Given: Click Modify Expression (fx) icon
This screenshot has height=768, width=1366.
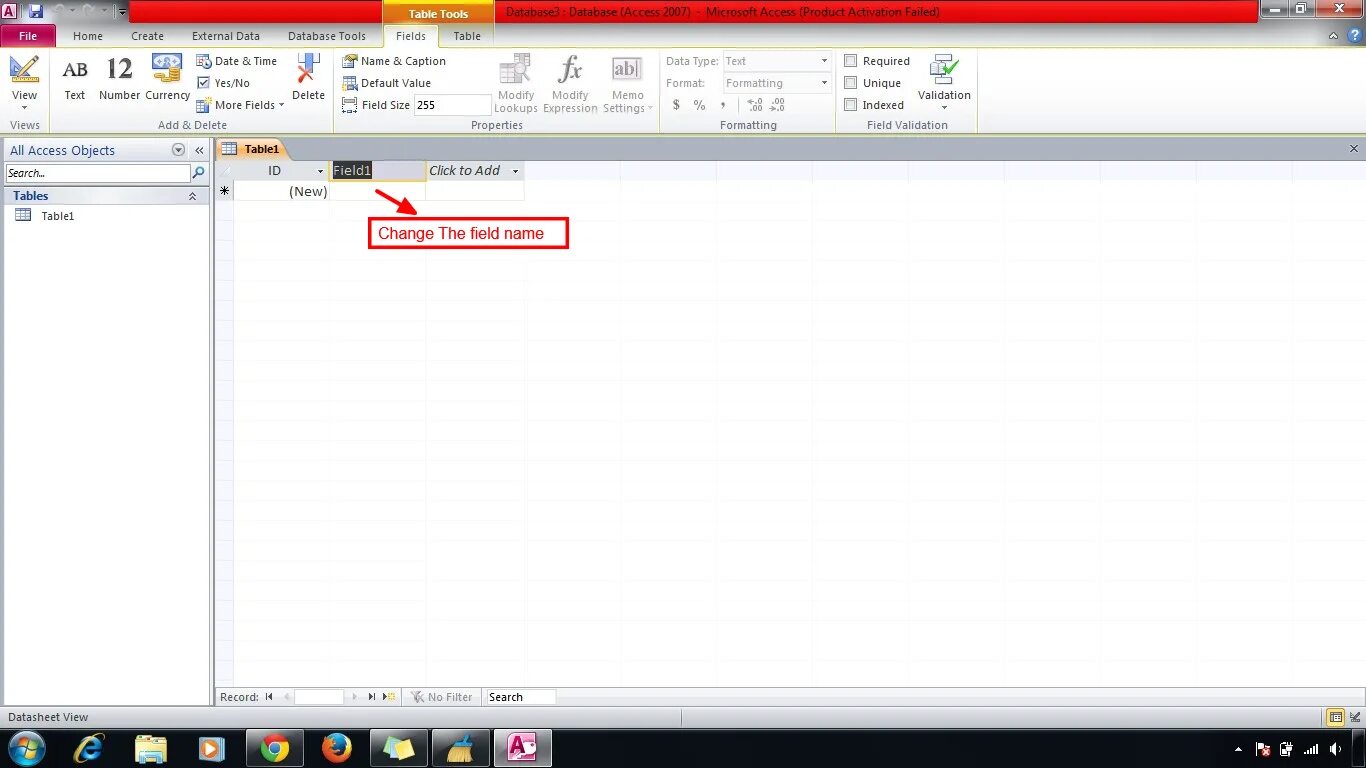Looking at the screenshot, I should click(570, 82).
